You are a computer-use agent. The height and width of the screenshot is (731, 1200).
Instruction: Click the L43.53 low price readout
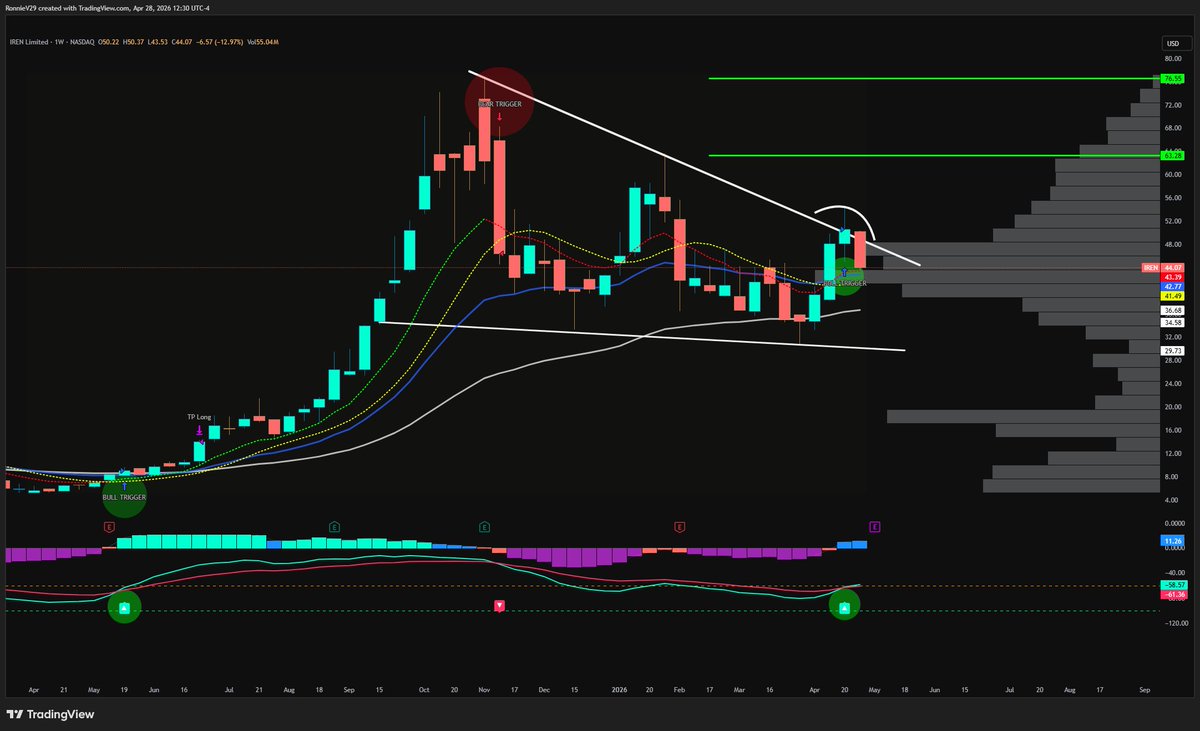click(x=160, y=43)
